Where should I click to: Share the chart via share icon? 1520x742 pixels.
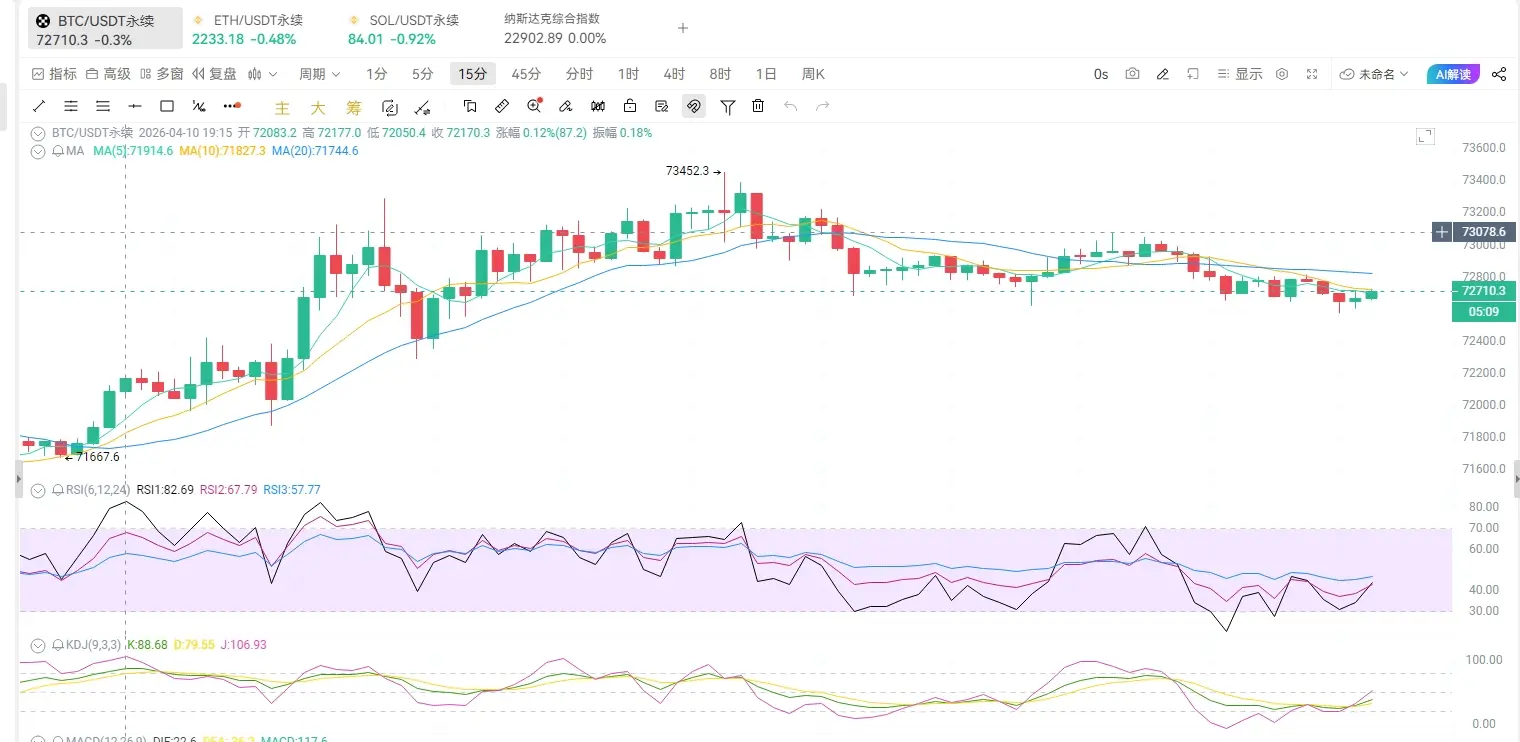[x=1499, y=74]
